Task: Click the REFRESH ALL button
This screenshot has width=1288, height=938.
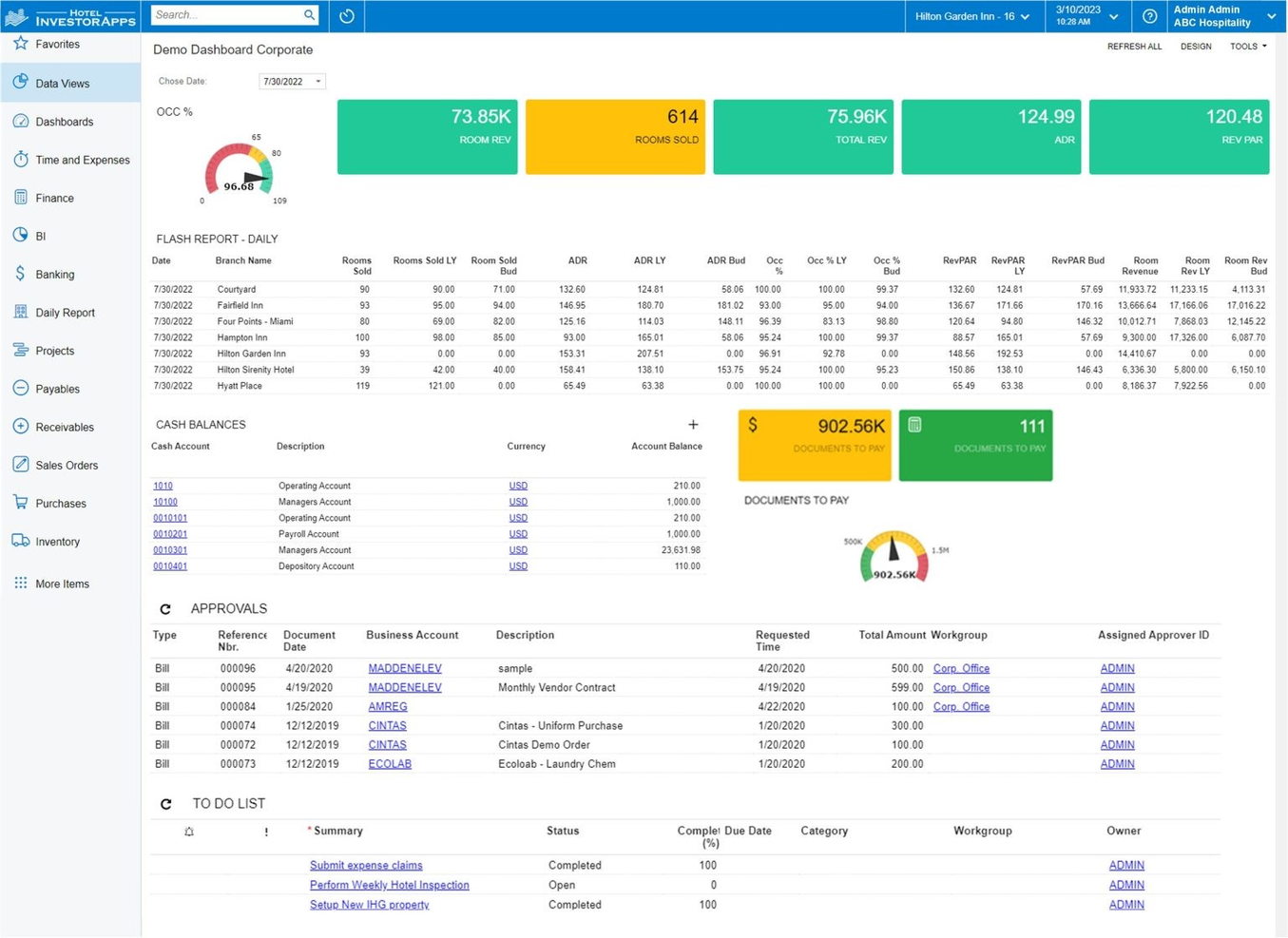Action: (1134, 46)
